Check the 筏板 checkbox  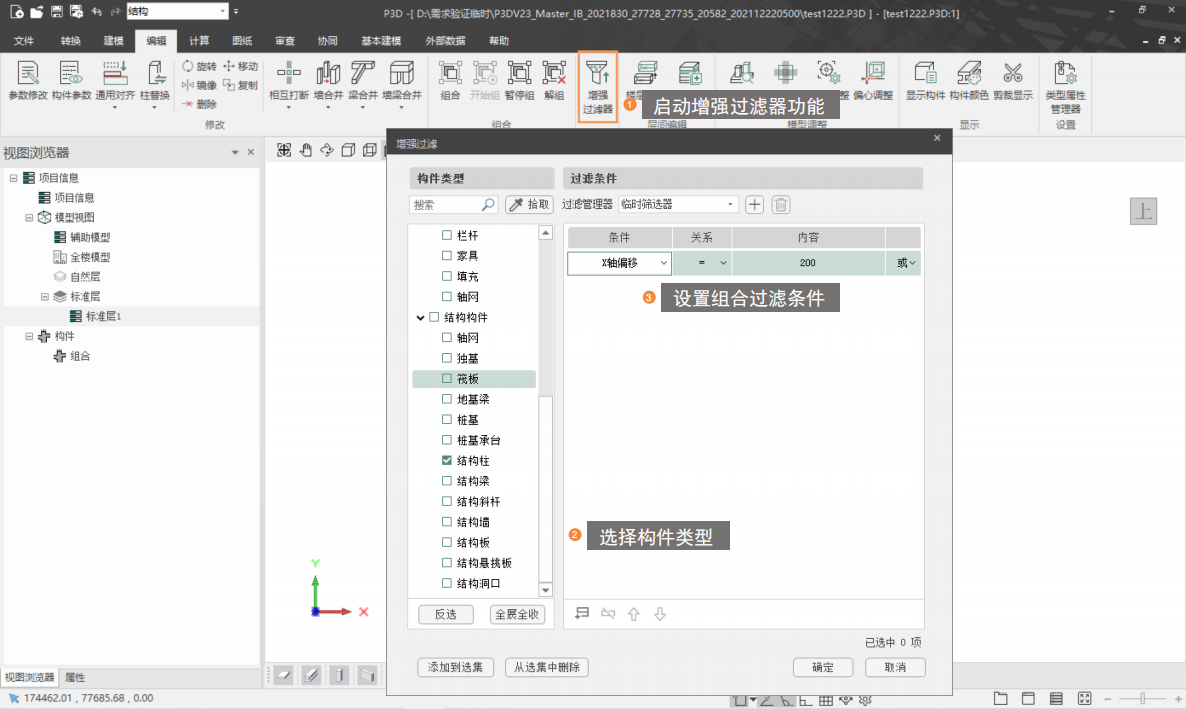[x=447, y=379]
